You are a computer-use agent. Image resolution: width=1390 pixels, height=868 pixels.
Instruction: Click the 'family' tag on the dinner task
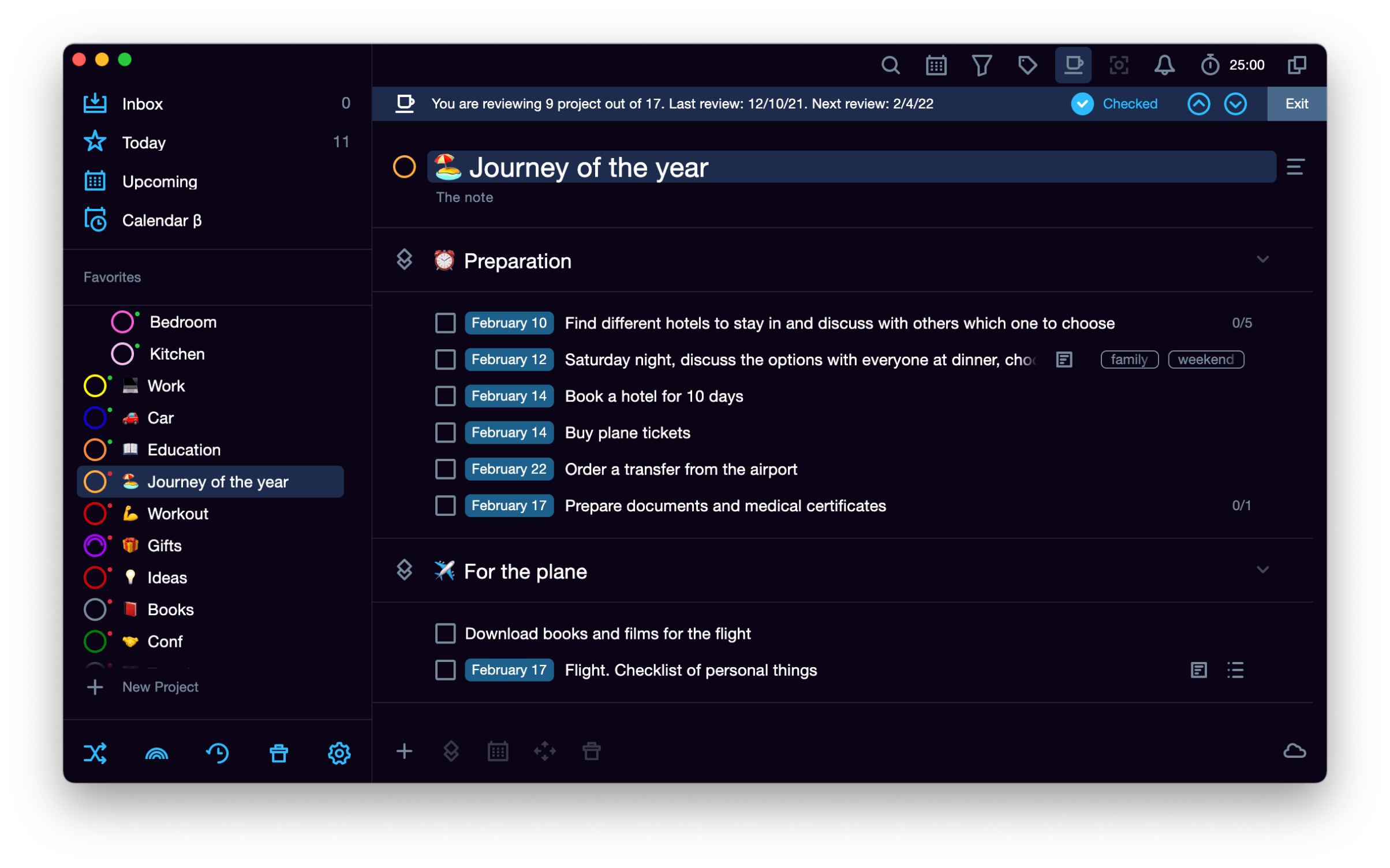pos(1129,359)
